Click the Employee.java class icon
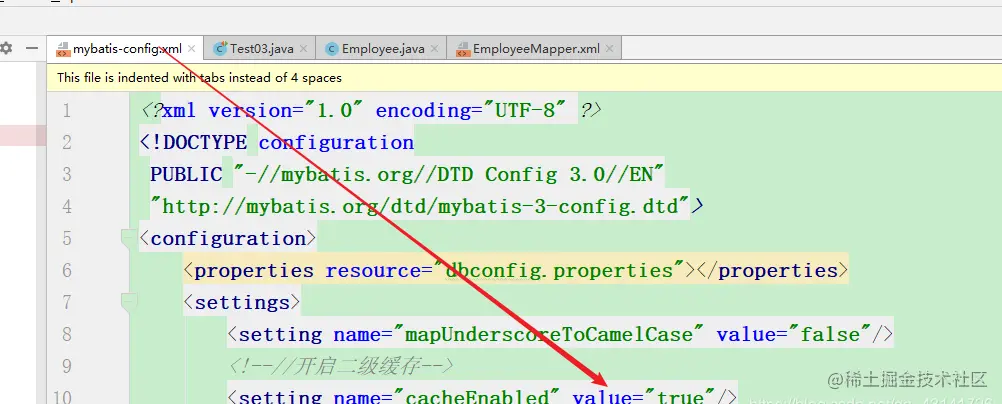This screenshot has height=404, width=1002. 332,49
